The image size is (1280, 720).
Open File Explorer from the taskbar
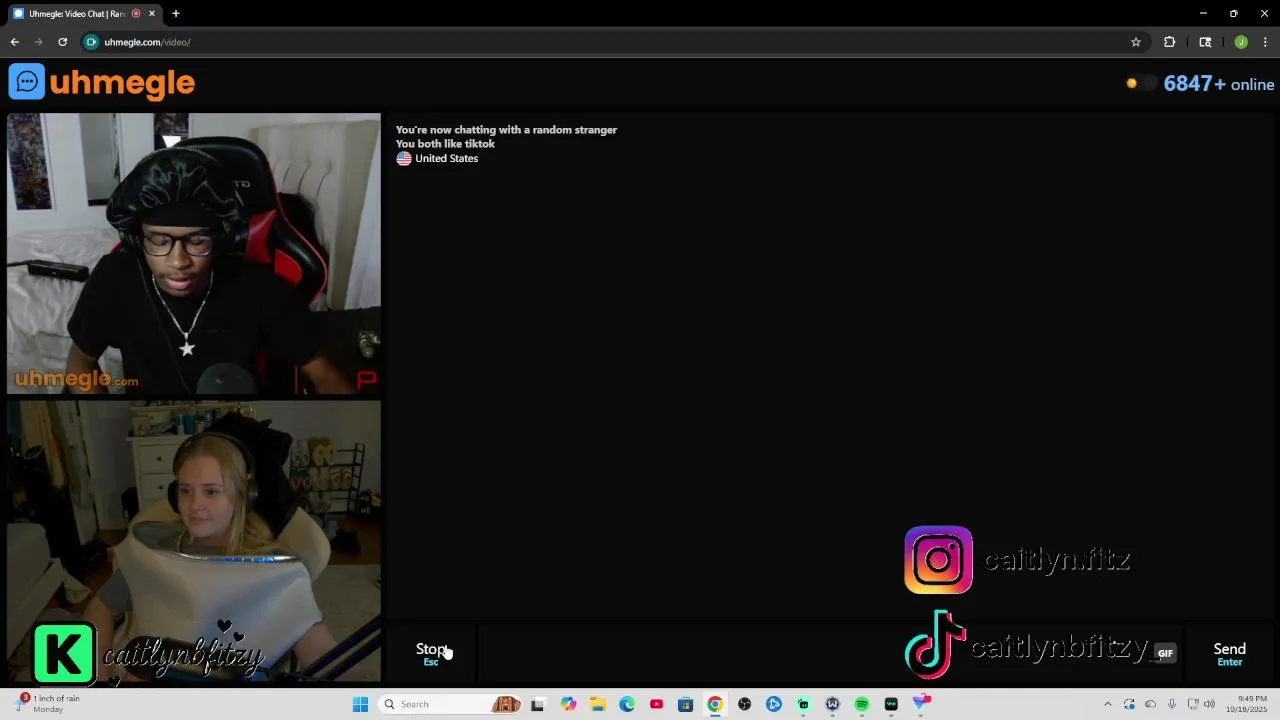(x=597, y=704)
